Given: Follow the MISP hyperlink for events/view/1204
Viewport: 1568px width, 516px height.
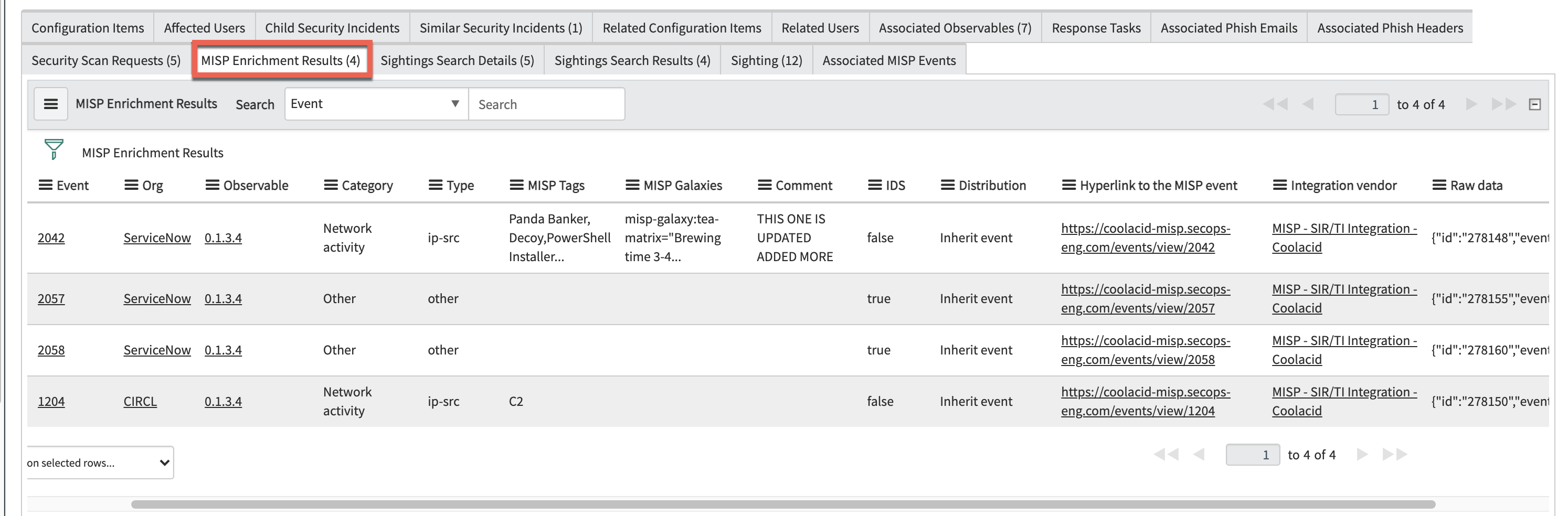Looking at the screenshot, I should tap(1146, 402).
